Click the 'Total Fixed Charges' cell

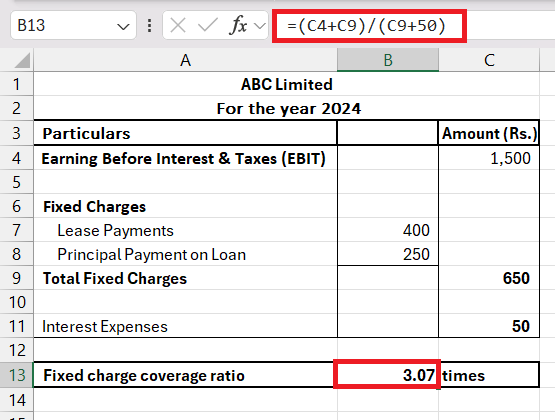tap(185, 278)
